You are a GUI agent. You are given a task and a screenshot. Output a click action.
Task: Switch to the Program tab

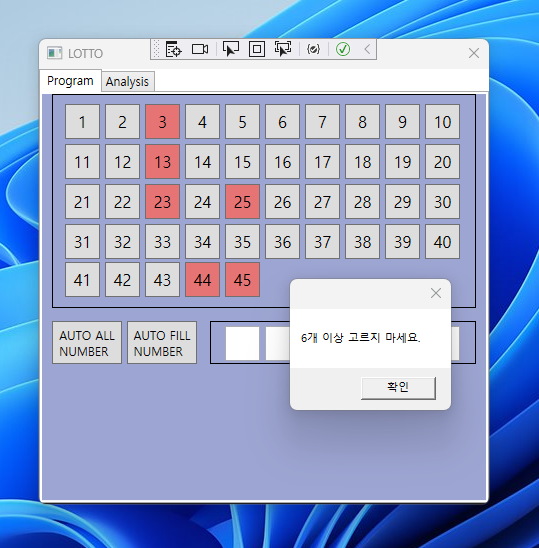pos(70,81)
